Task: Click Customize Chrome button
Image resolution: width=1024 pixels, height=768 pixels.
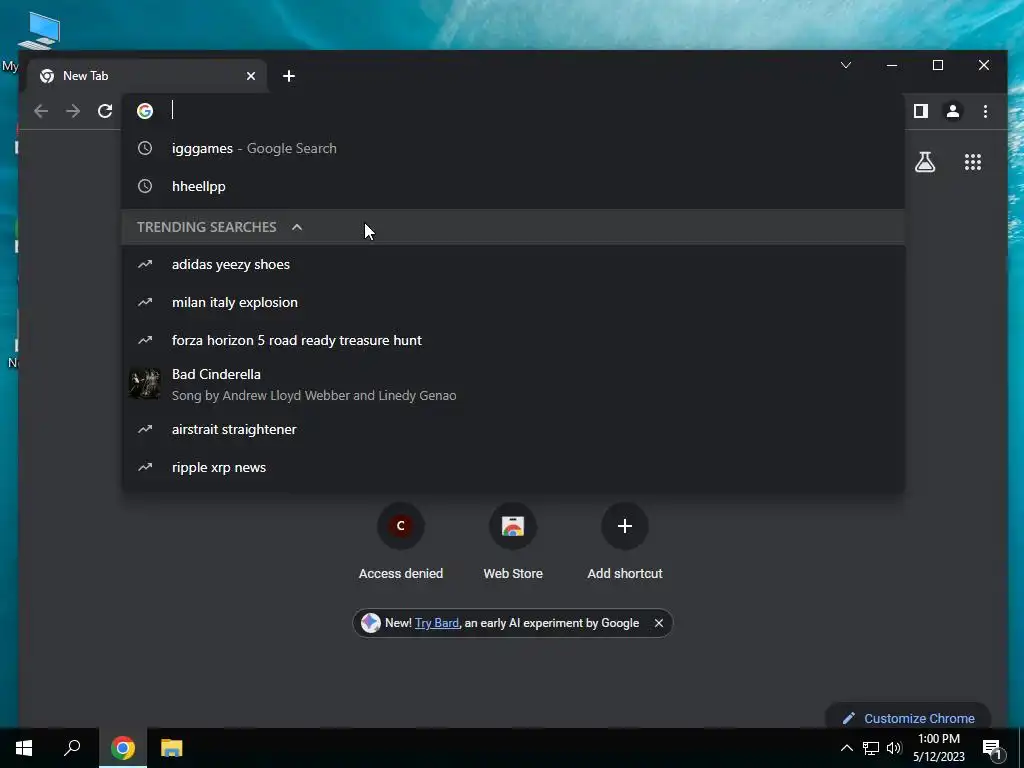Action: [x=908, y=718]
